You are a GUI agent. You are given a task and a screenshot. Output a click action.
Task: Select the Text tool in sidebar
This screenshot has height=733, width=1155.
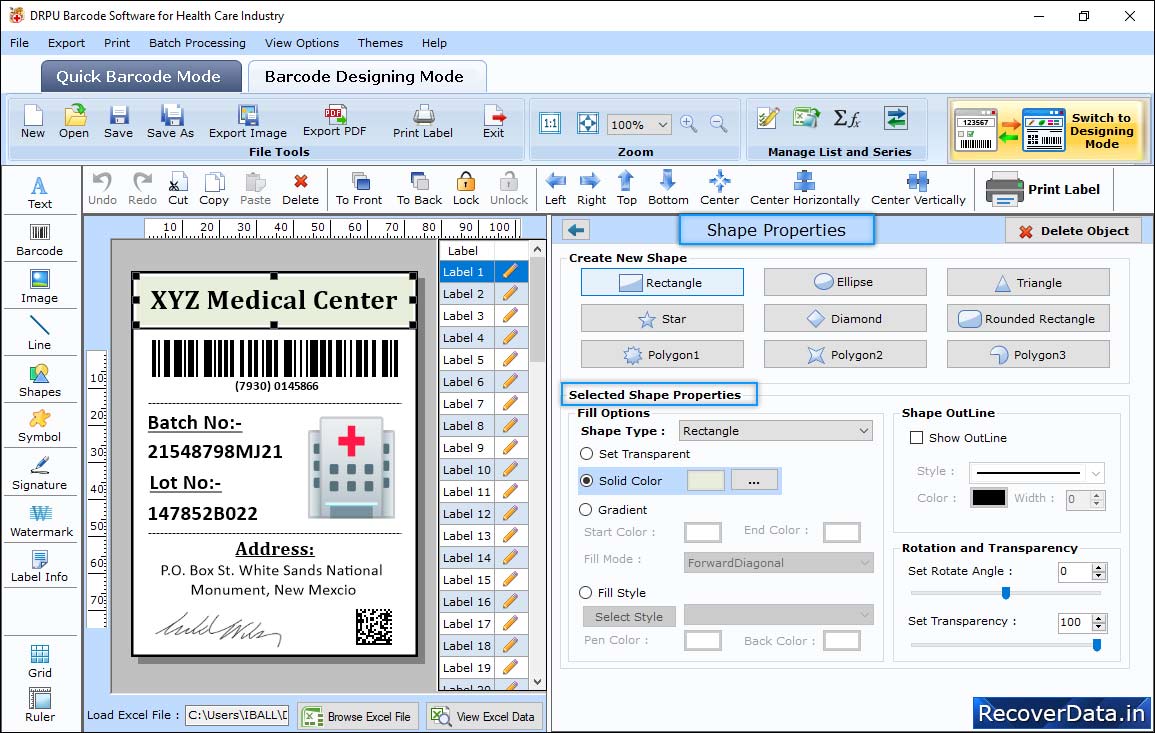(40, 192)
